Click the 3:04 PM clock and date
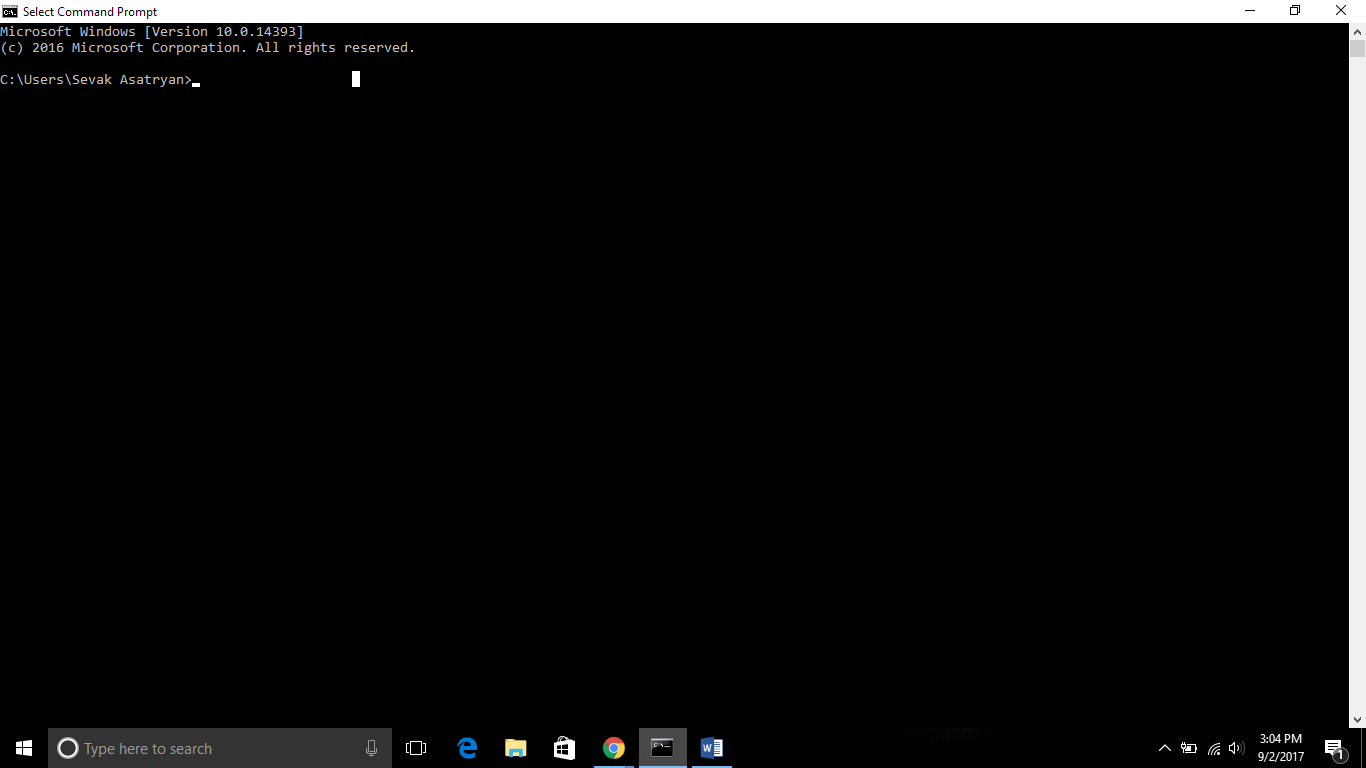Screen dimensions: 1366x768 coord(1280,748)
